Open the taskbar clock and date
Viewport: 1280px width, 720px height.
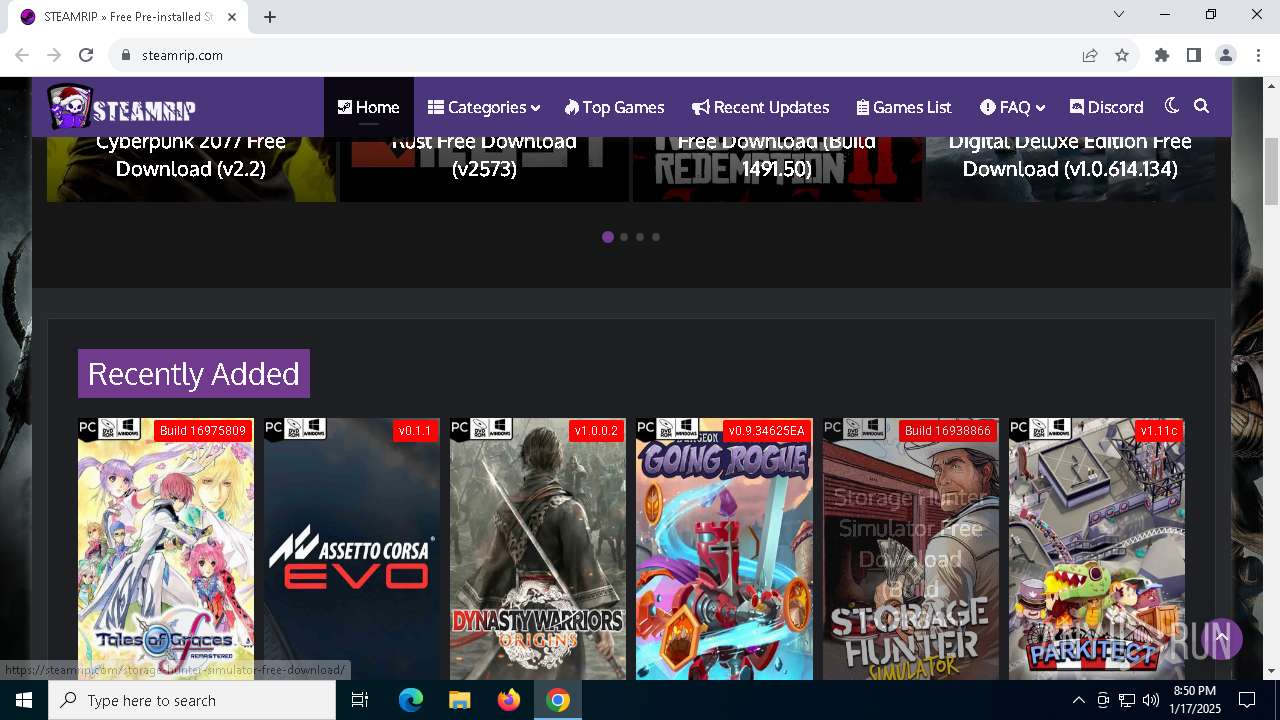pyautogui.click(x=1194, y=700)
